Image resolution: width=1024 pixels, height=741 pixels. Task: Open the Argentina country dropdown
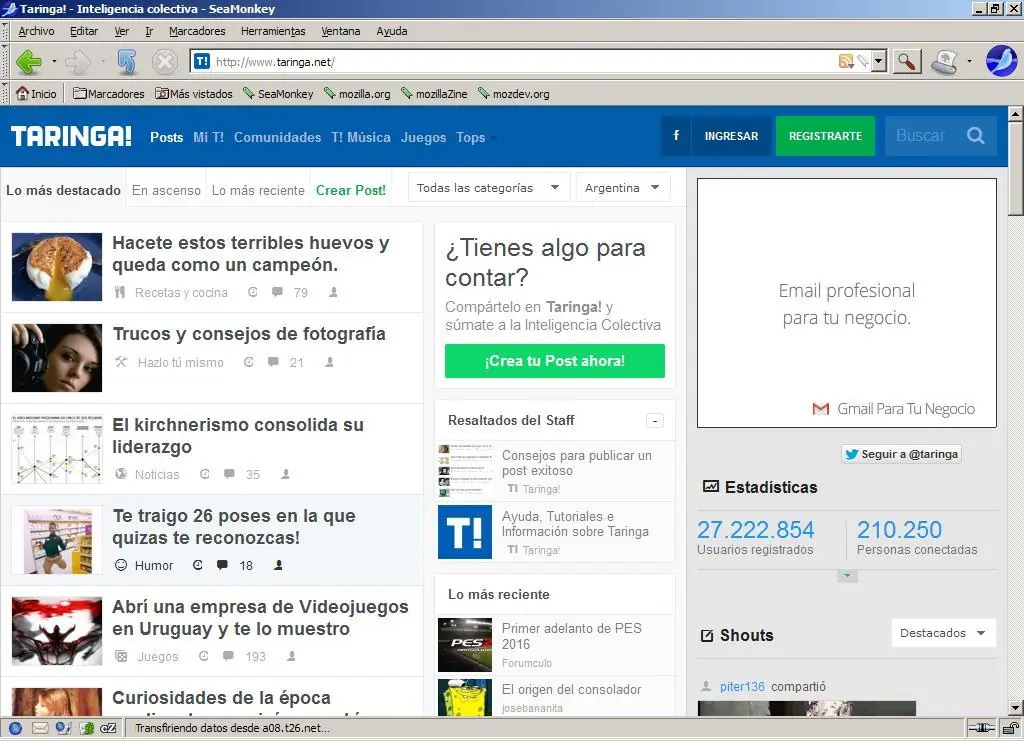(622, 188)
